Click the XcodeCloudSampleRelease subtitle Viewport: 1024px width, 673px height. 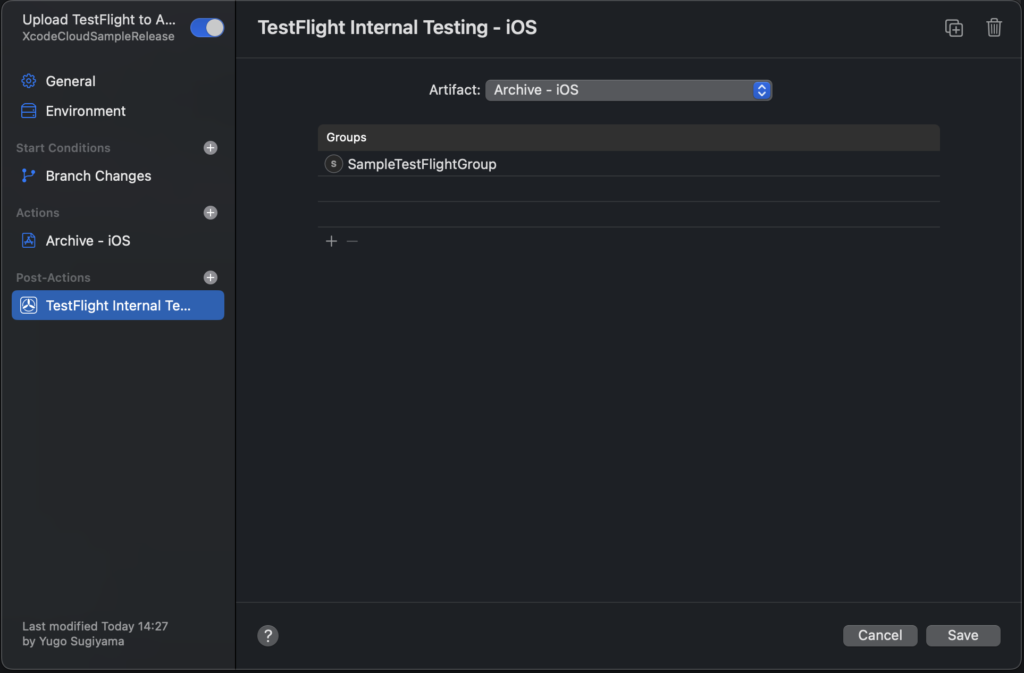click(98, 37)
